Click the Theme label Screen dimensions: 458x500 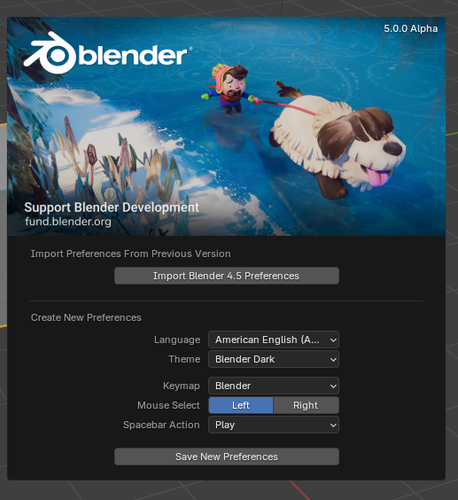click(184, 359)
